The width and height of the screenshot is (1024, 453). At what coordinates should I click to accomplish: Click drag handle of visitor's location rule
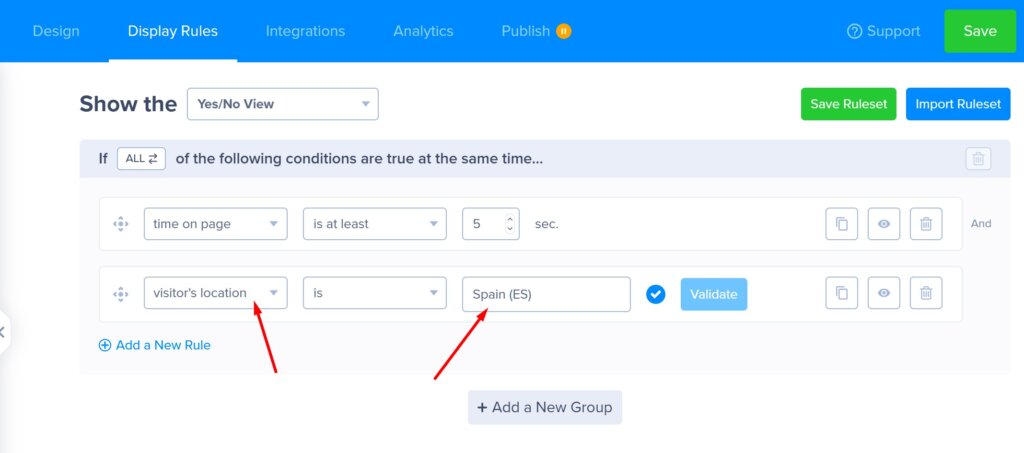pyautogui.click(x=121, y=294)
